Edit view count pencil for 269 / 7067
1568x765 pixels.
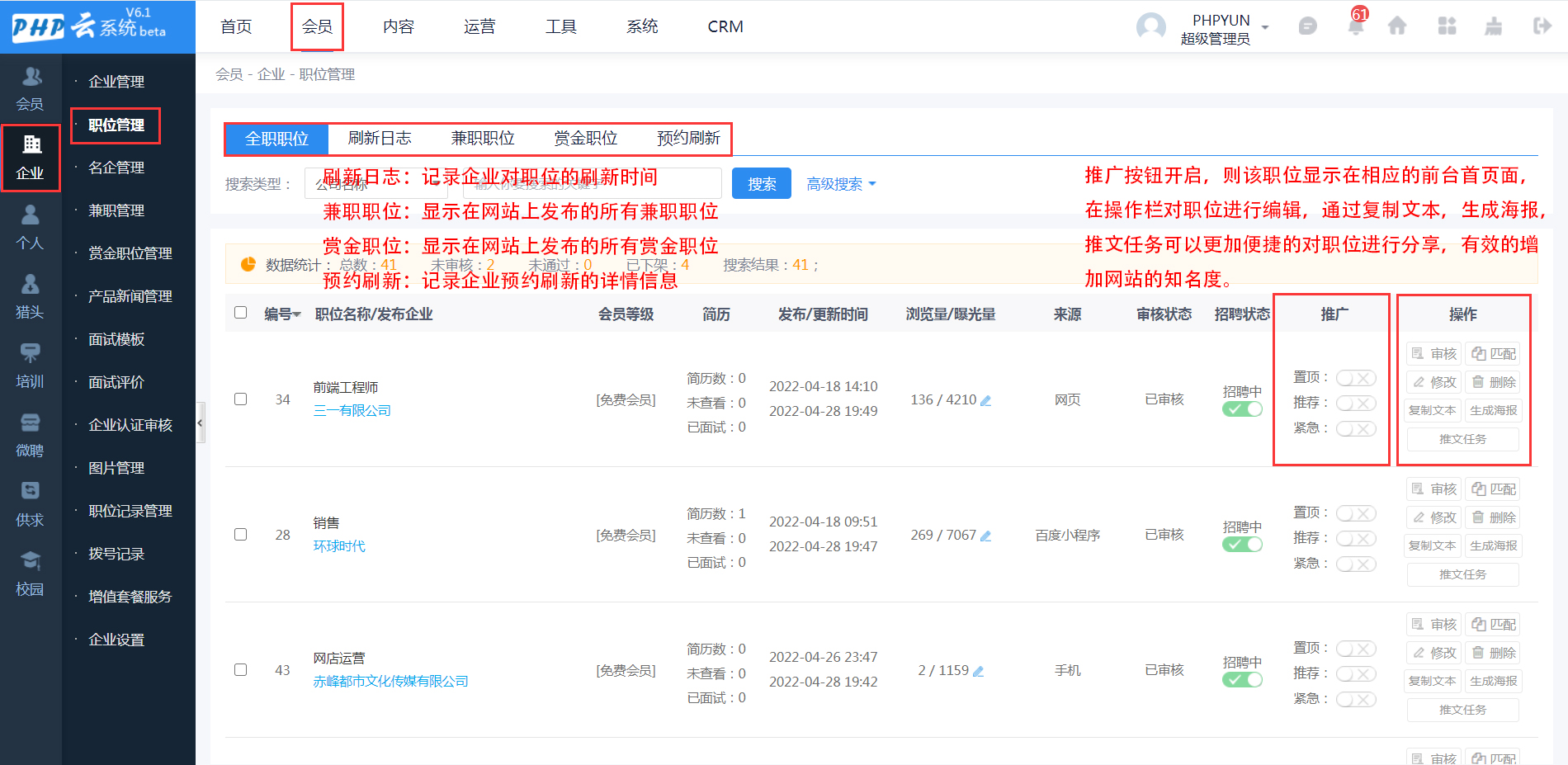click(985, 536)
